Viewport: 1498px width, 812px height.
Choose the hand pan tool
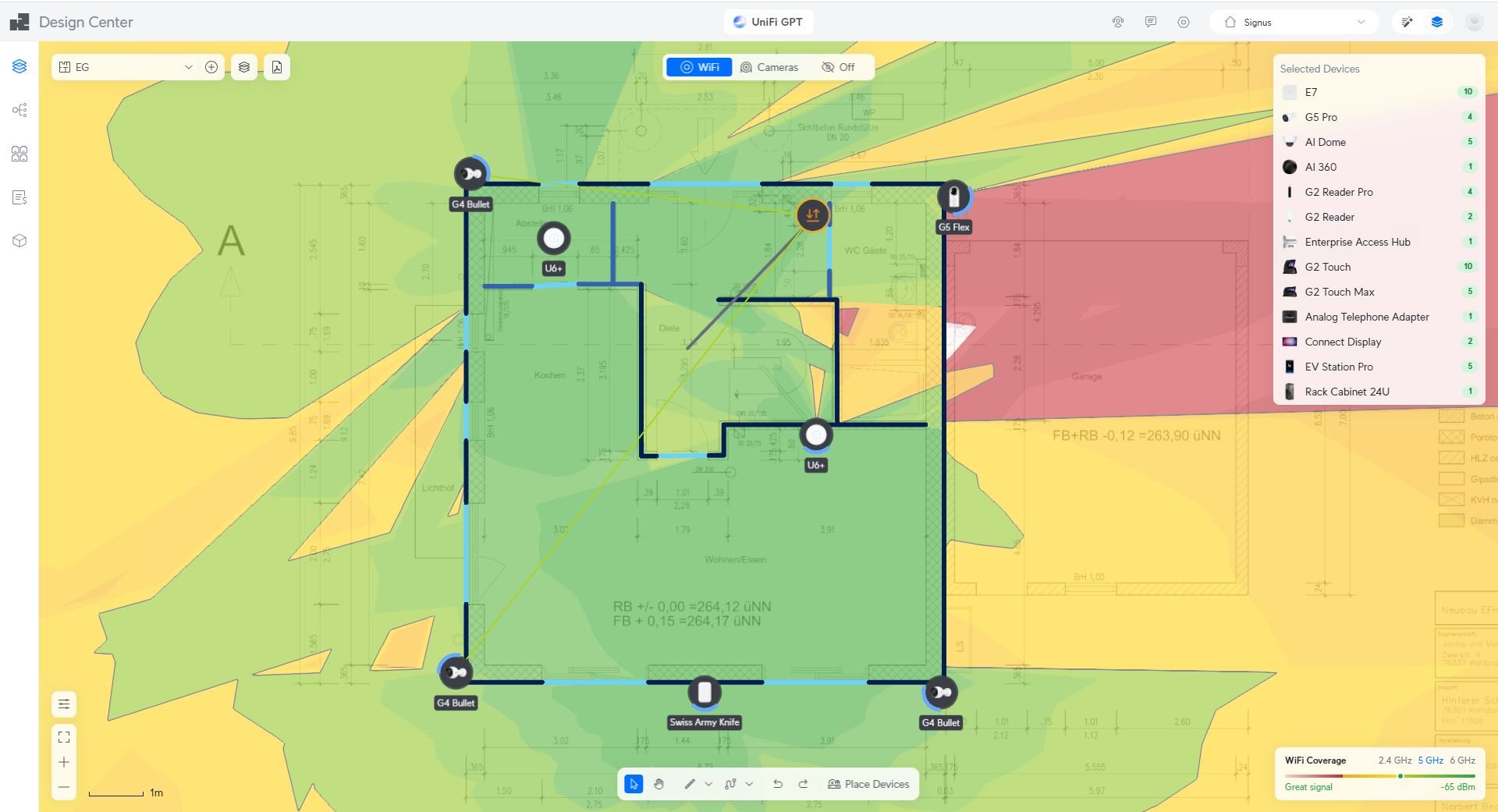pyautogui.click(x=659, y=784)
